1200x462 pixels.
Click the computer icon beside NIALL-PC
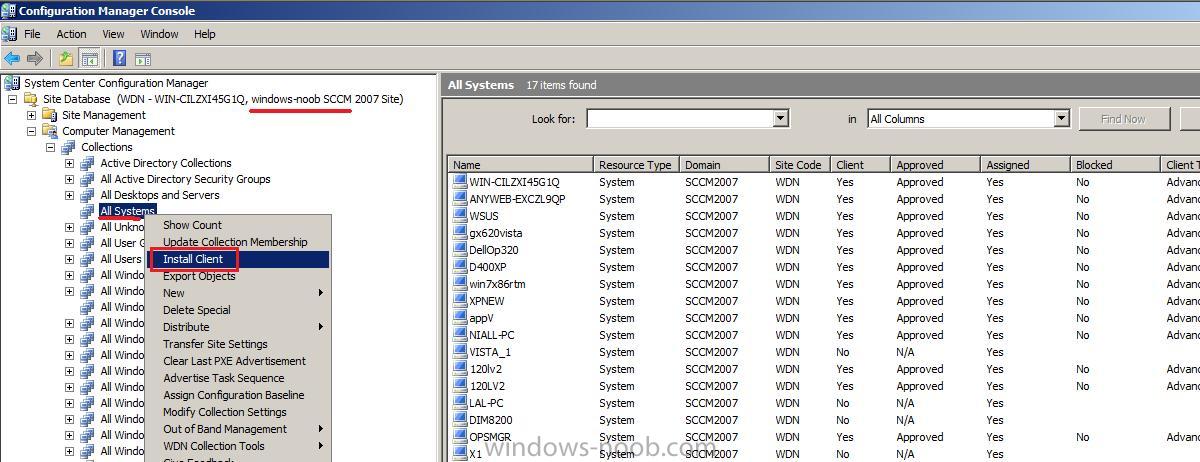coord(460,335)
